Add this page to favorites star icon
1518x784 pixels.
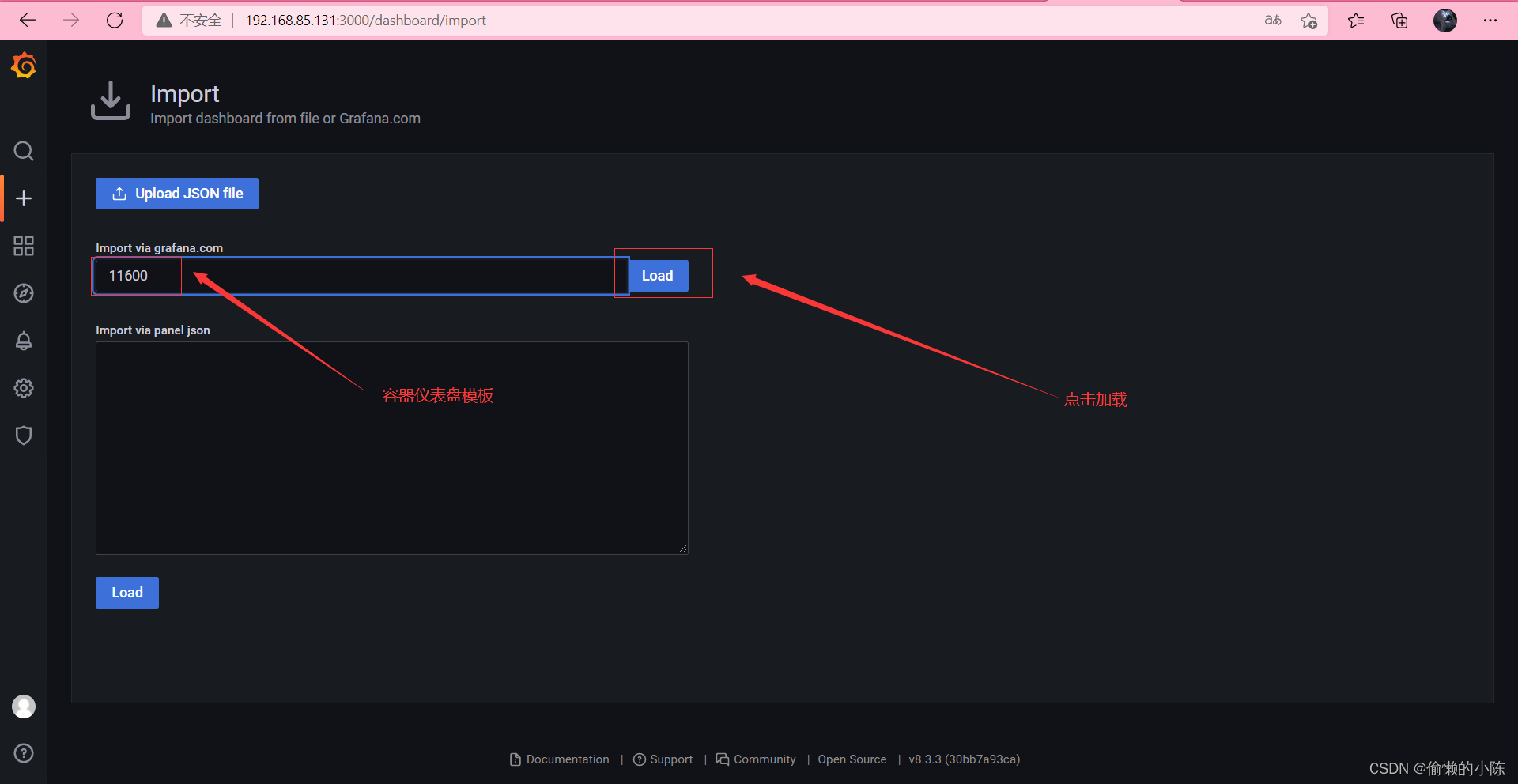(x=1309, y=21)
